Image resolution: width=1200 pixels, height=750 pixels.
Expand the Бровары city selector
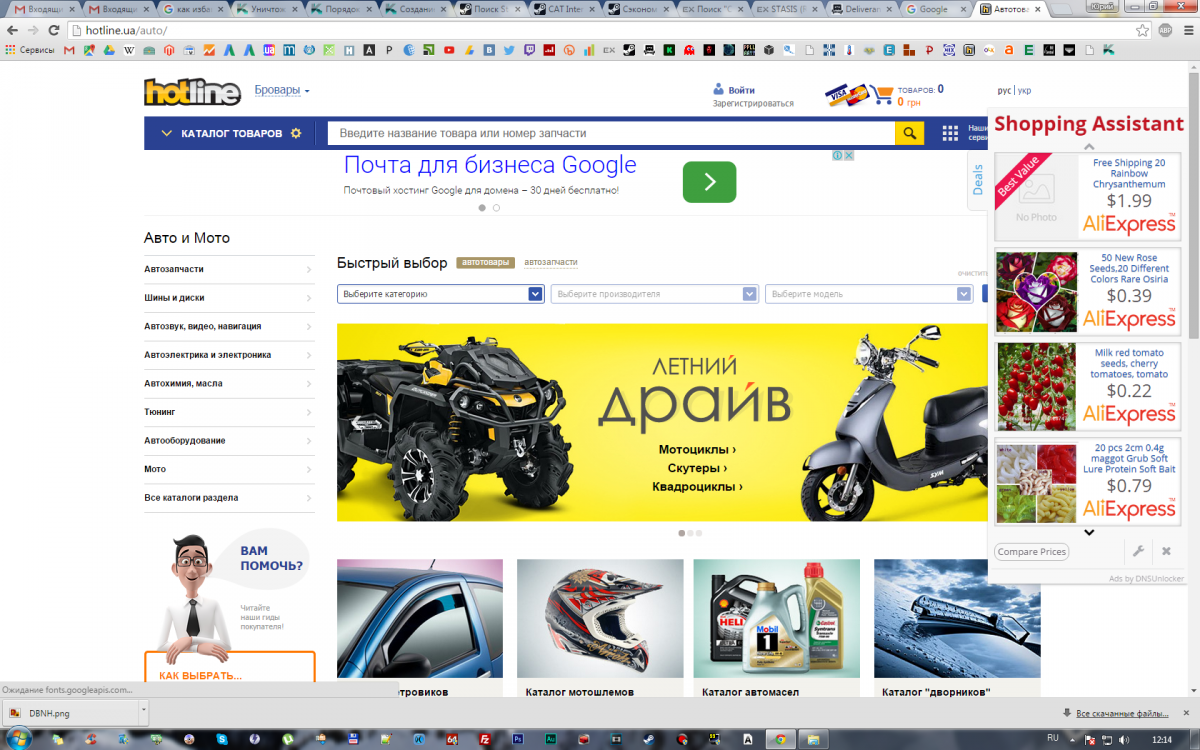[x=281, y=90]
